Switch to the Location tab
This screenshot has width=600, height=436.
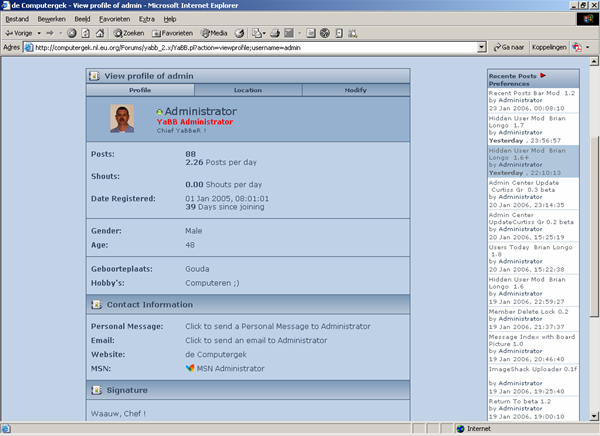point(248,90)
